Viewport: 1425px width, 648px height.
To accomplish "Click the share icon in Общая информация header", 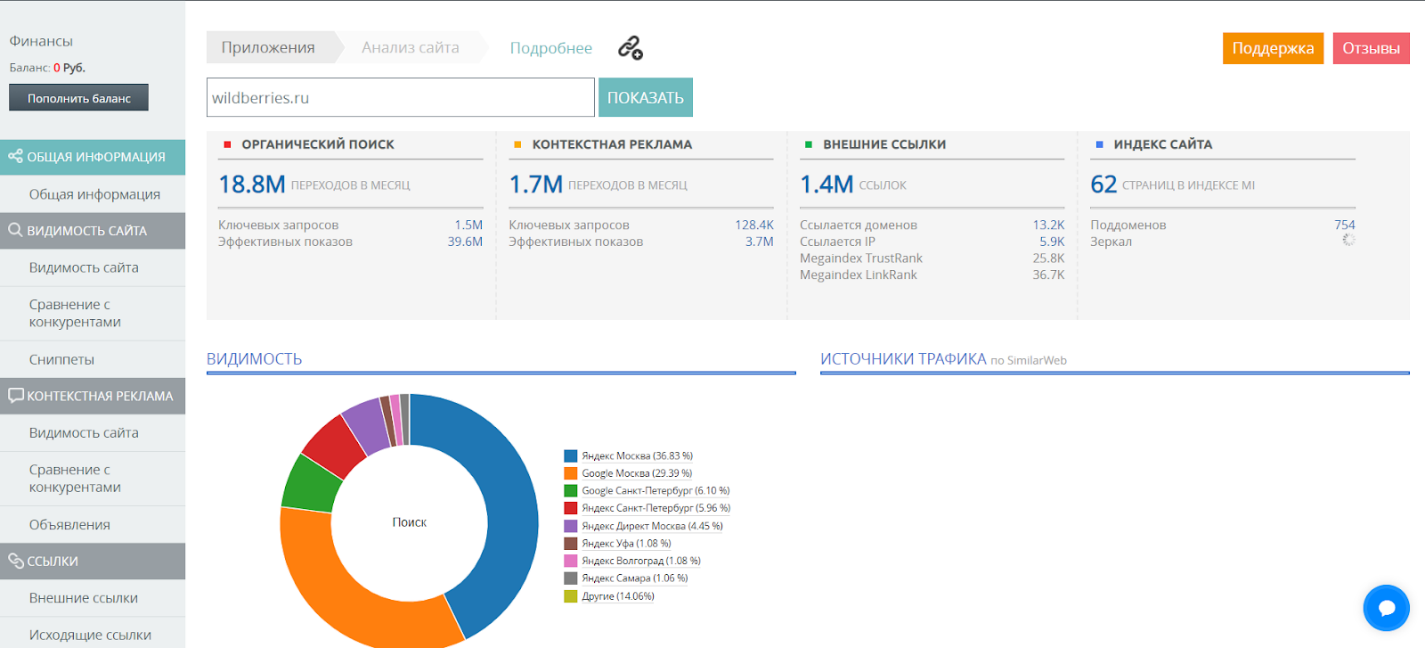I will (15, 157).
